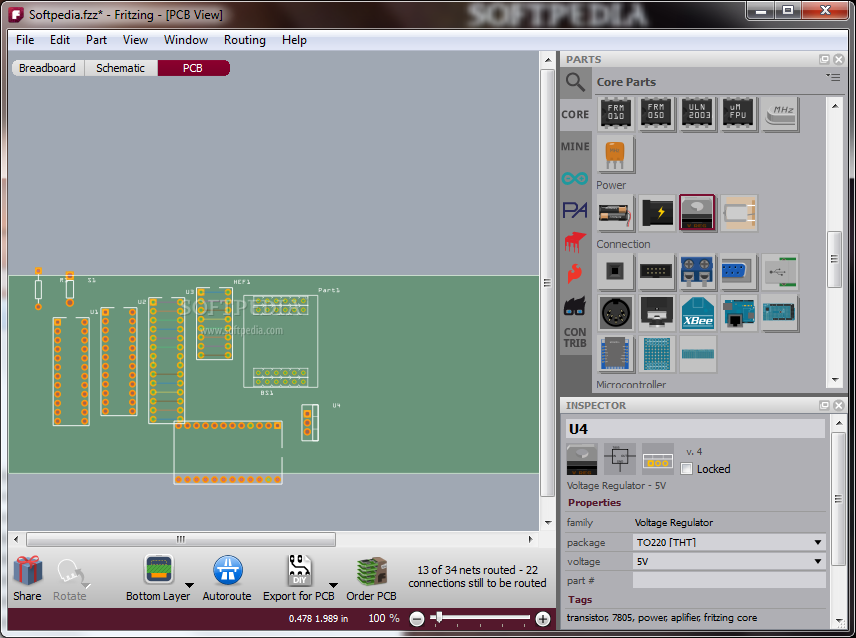Open the Arduino parts bin
This screenshot has height=638, width=856.
point(575,178)
